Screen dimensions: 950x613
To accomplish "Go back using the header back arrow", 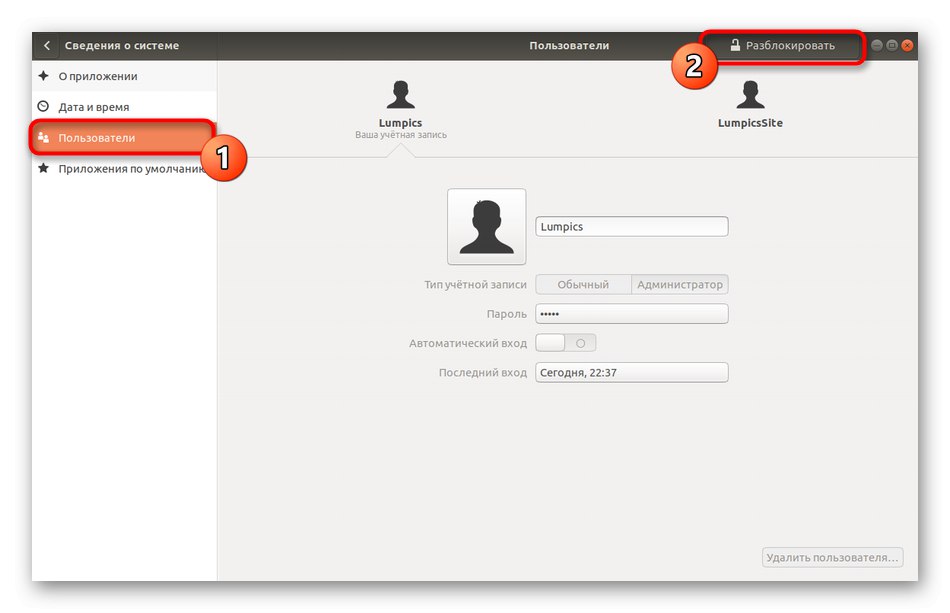I will [x=47, y=45].
